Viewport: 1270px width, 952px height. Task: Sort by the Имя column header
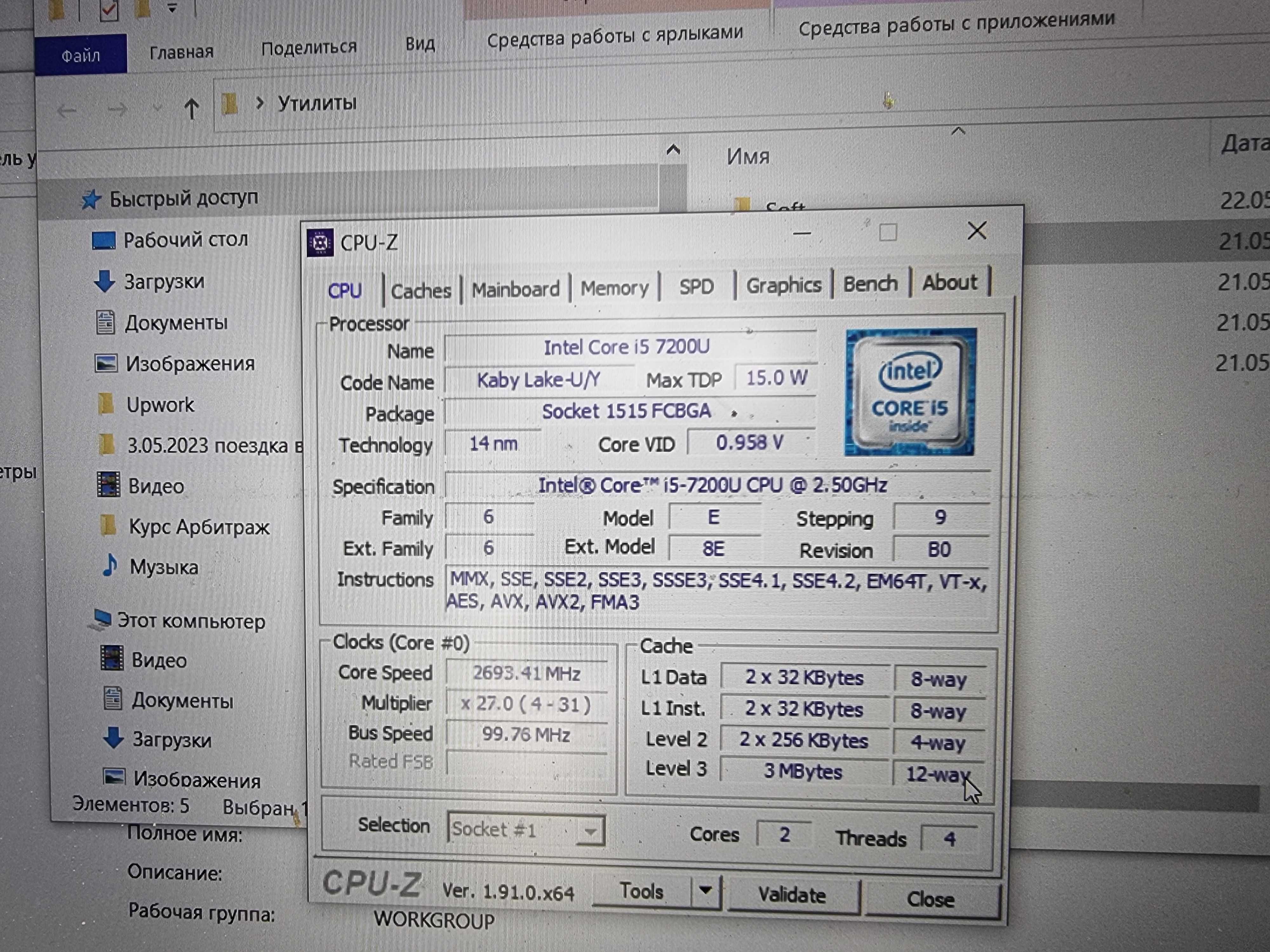pos(748,156)
